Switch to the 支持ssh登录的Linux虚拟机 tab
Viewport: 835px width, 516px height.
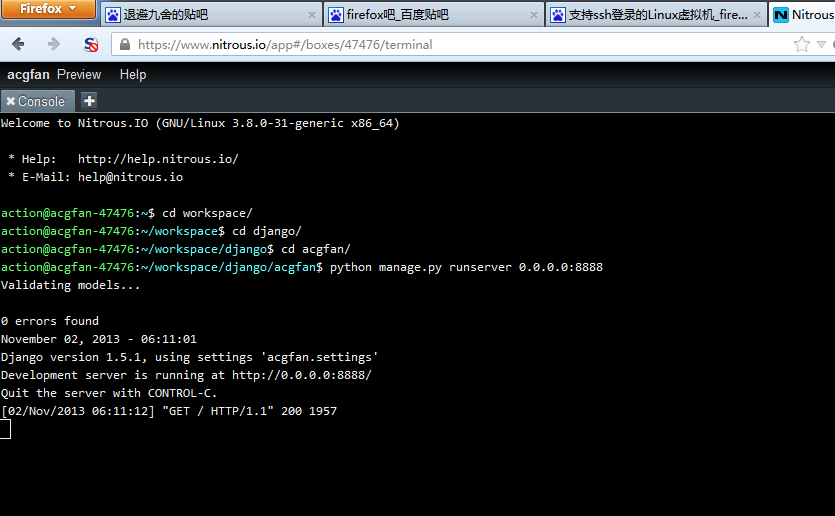point(656,15)
